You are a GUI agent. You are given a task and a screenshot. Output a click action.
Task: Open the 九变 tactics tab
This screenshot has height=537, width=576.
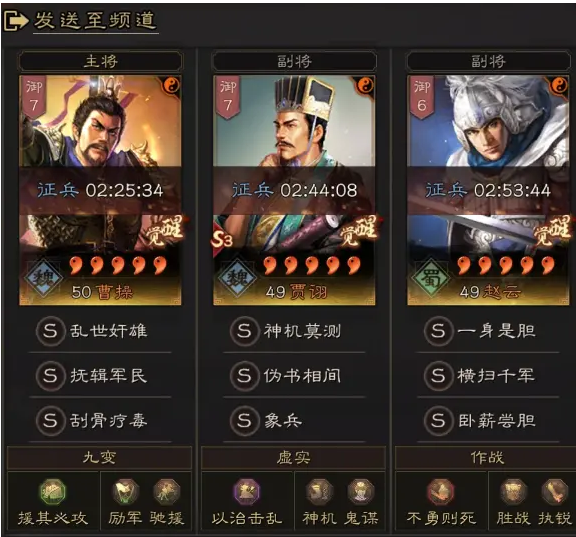tap(99, 458)
